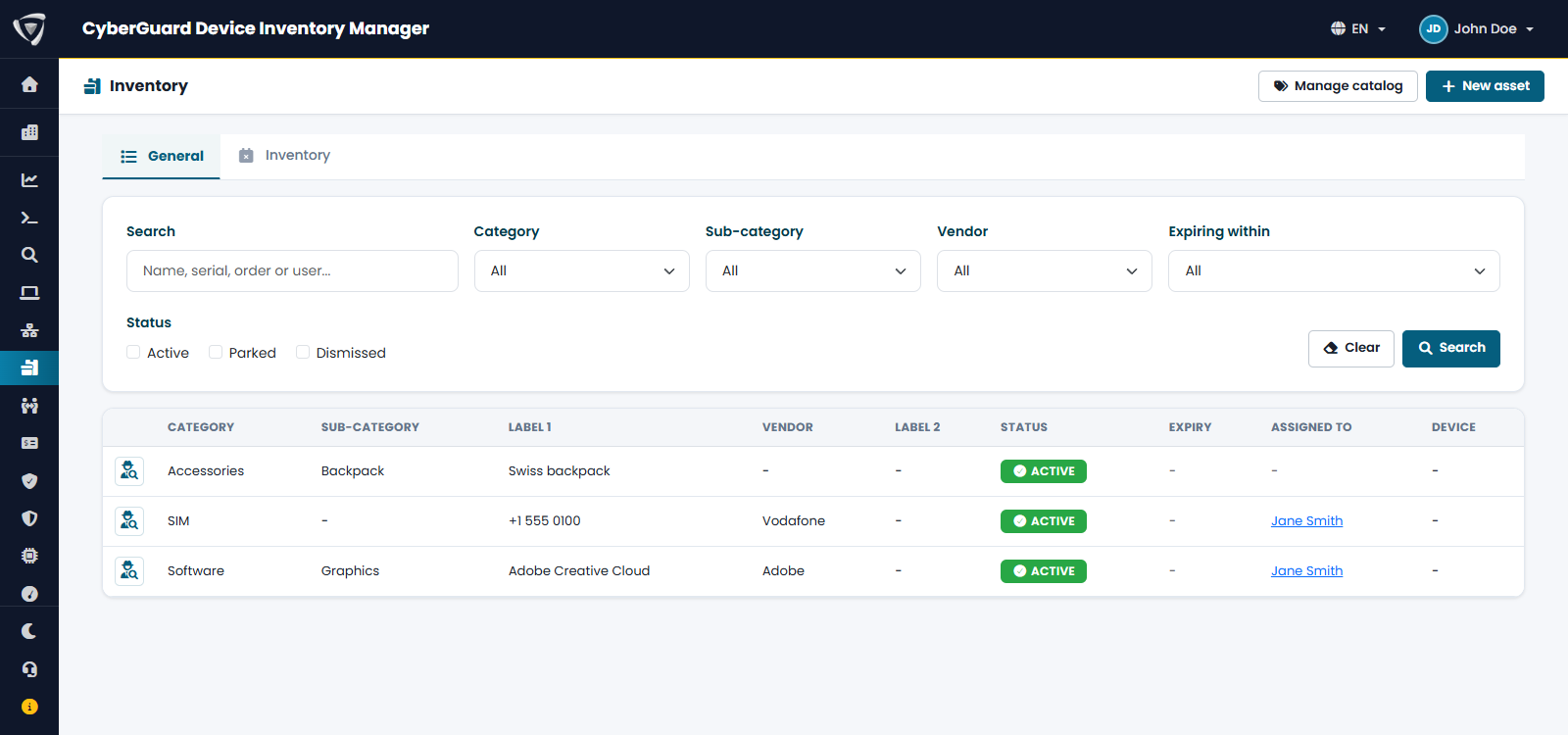
Task: Switch to the Inventory tab
Action: click(x=285, y=155)
